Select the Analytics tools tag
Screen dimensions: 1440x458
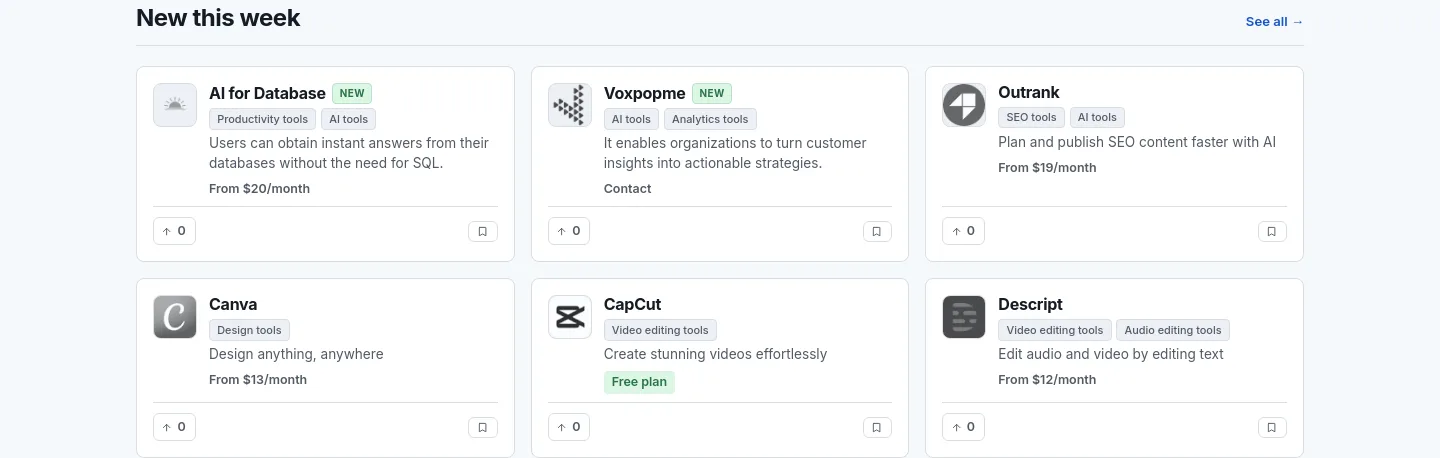pos(710,119)
